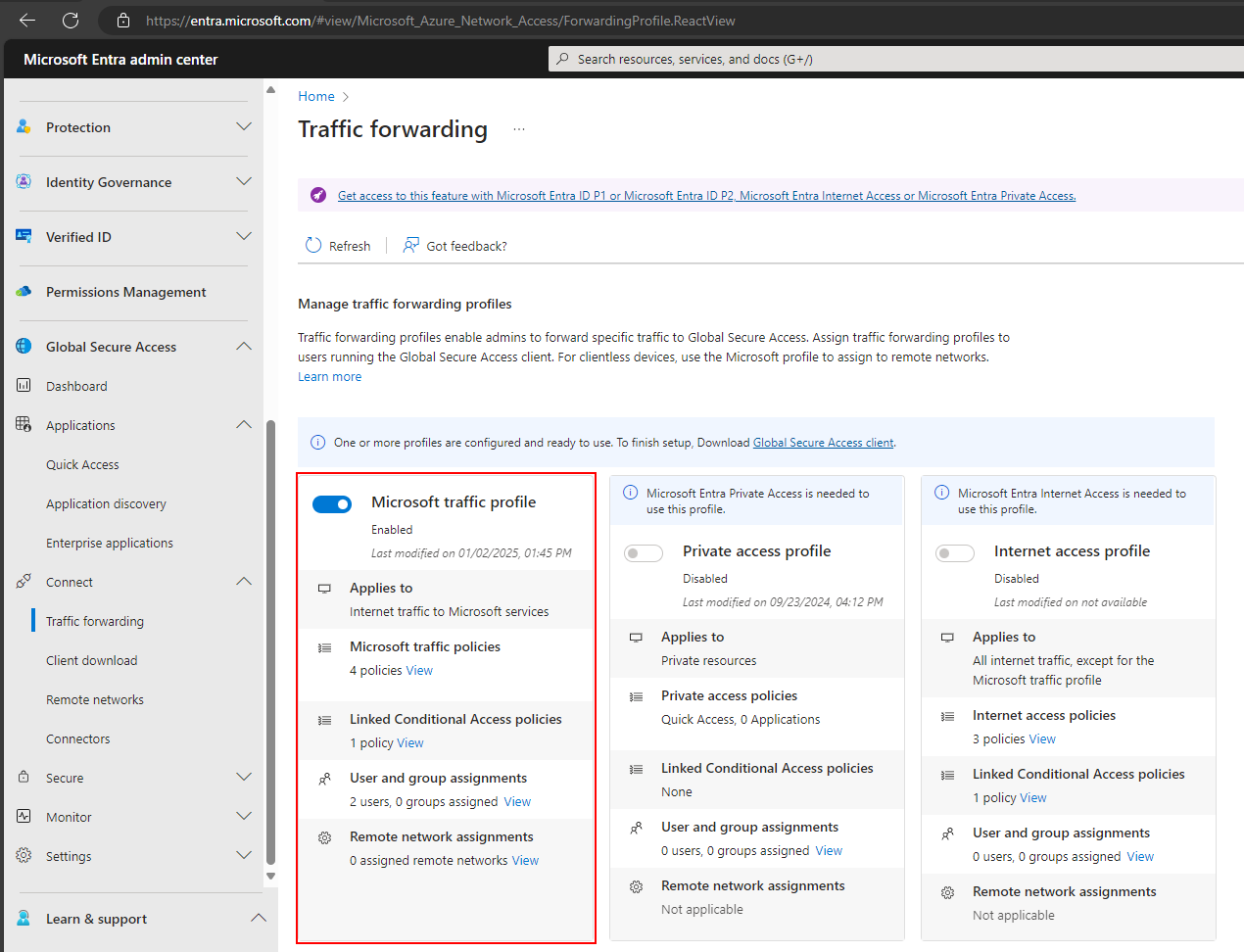Click the info icon on Internet Access notice
The height and width of the screenshot is (952, 1244).
[942, 493]
